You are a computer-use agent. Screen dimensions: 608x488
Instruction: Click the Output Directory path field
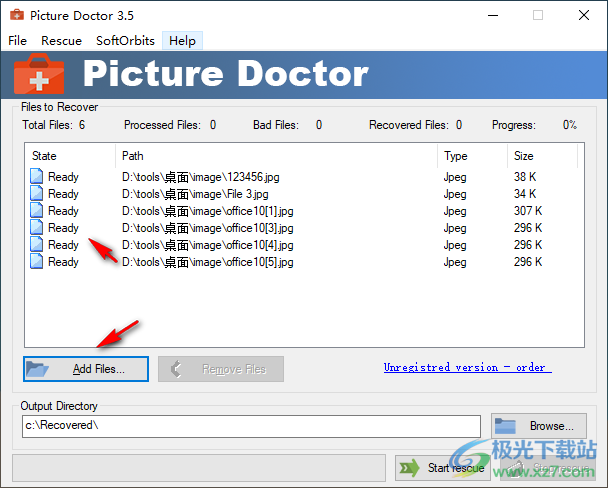point(251,426)
